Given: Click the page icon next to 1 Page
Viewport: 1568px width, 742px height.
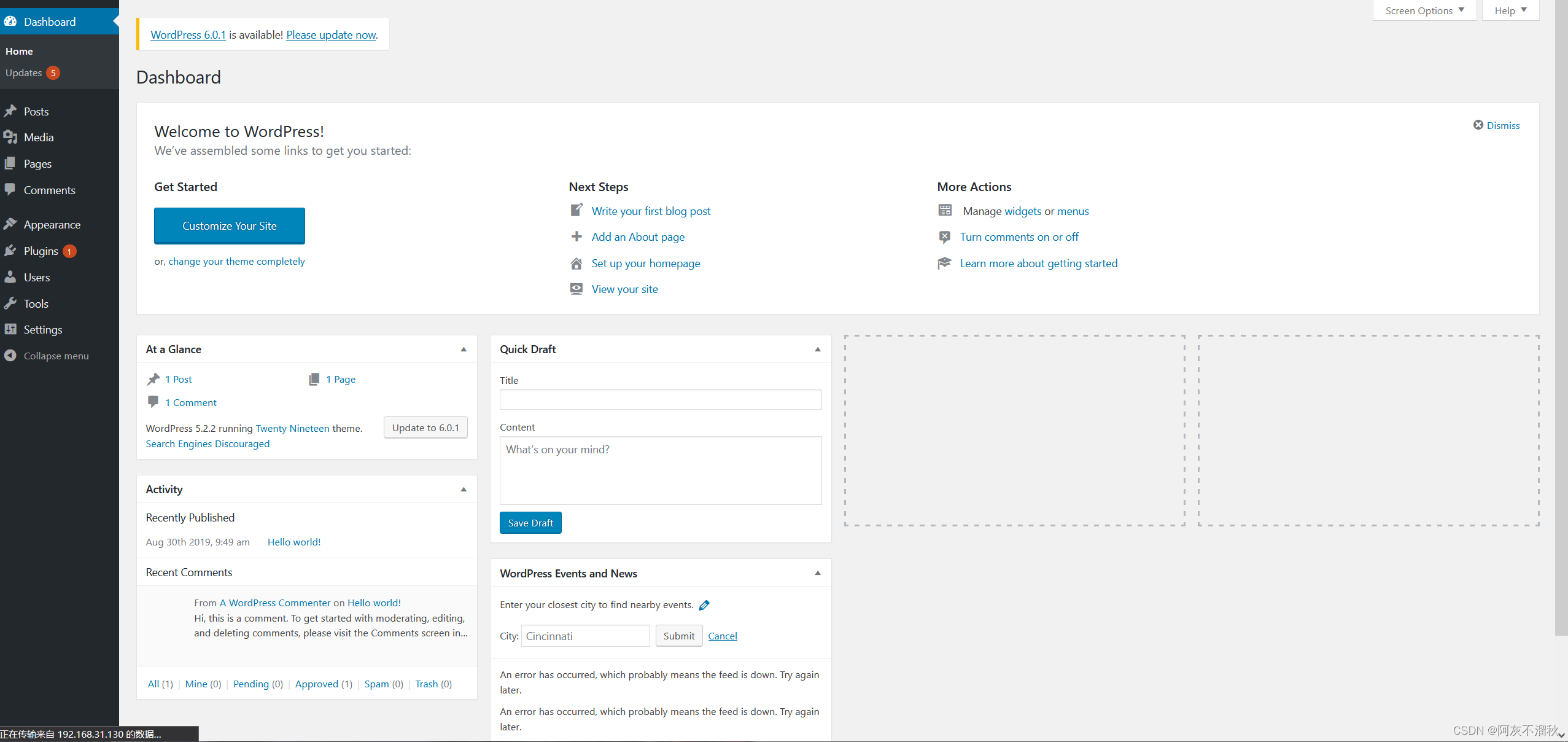Looking at the screenshot, I should tap(314, 379).
